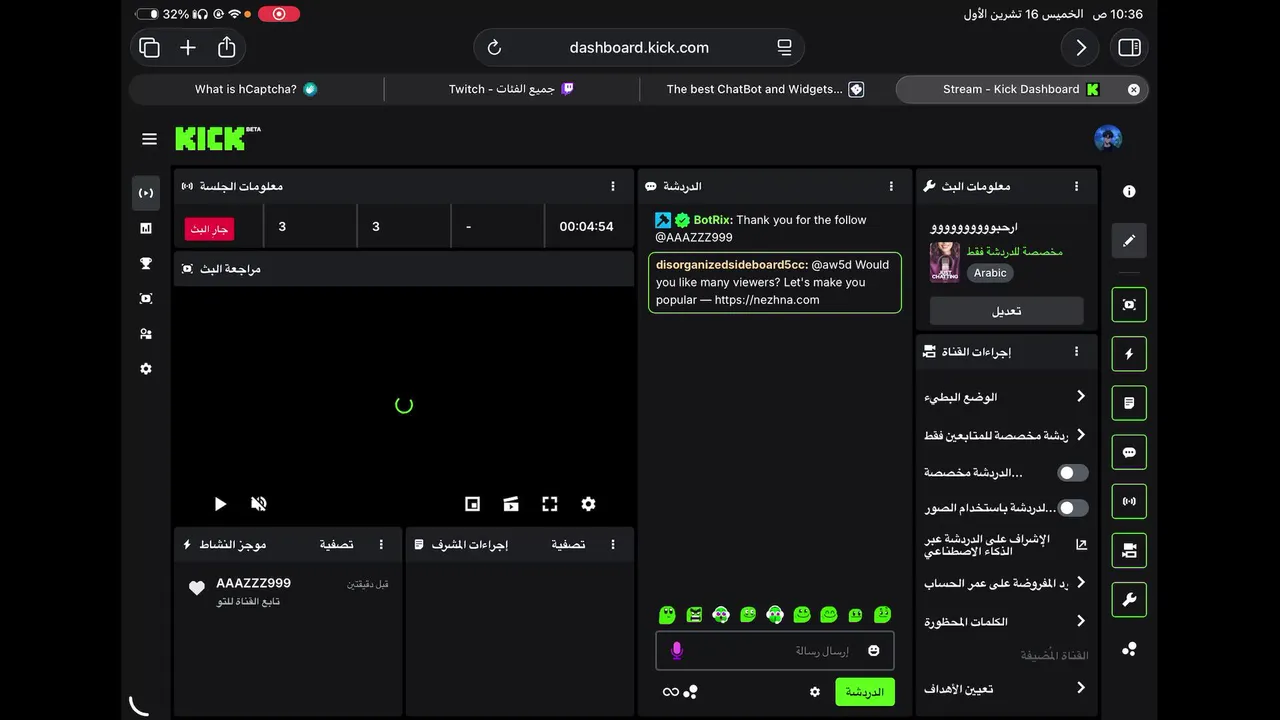Open stream preview player settings gear
This screenshot has width=1280, height=720.
click(588, 504)
